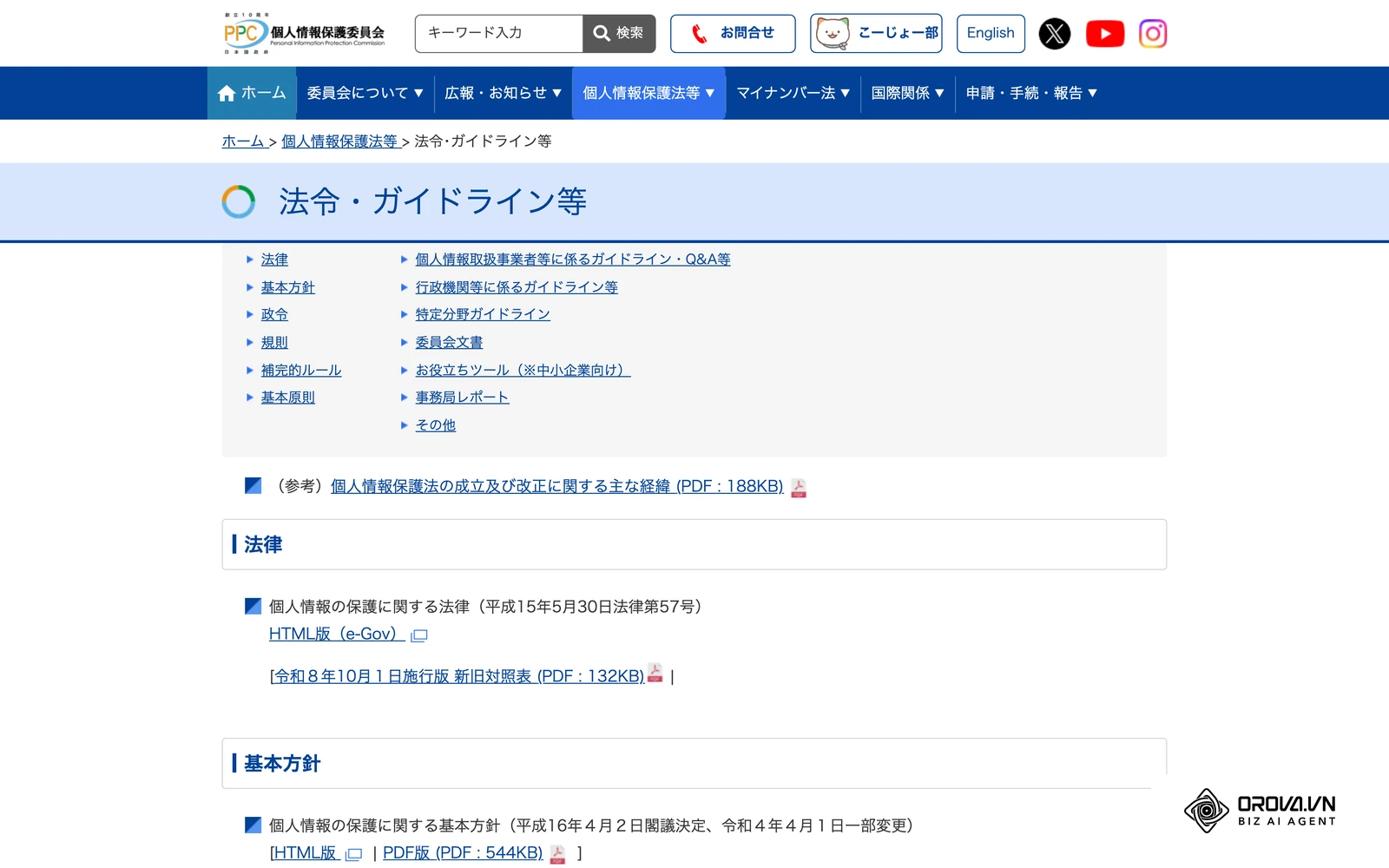The image size is (1389, 868).
Task: Open その他 anchor link
Action: pos(436,425)
